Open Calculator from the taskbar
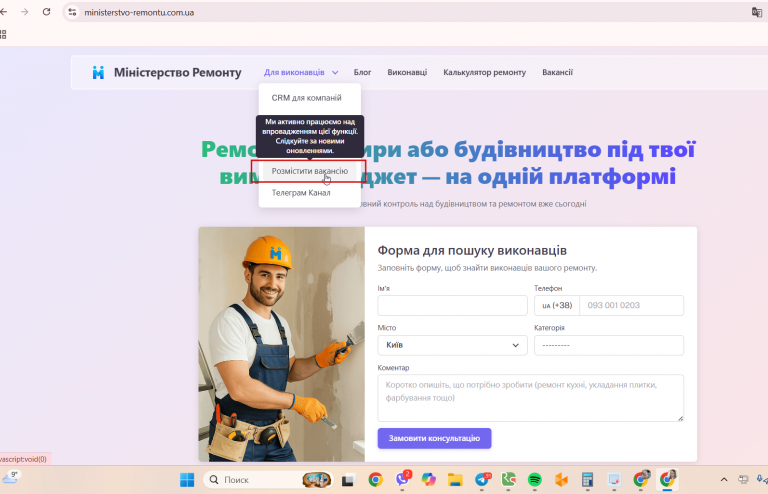 click(x=587, y=480)
